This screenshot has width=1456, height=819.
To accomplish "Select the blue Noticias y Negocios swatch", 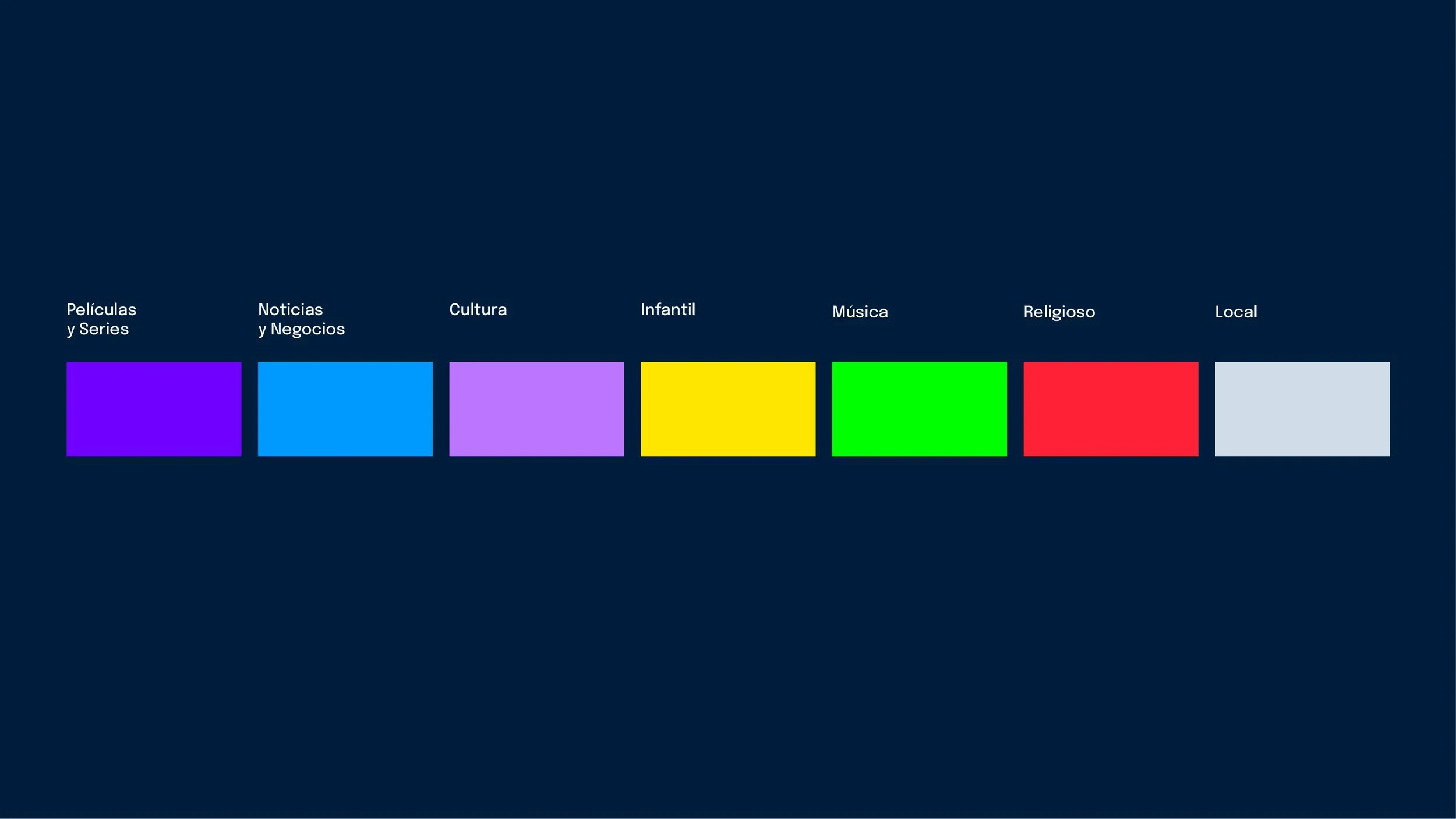I will point(345,409).
